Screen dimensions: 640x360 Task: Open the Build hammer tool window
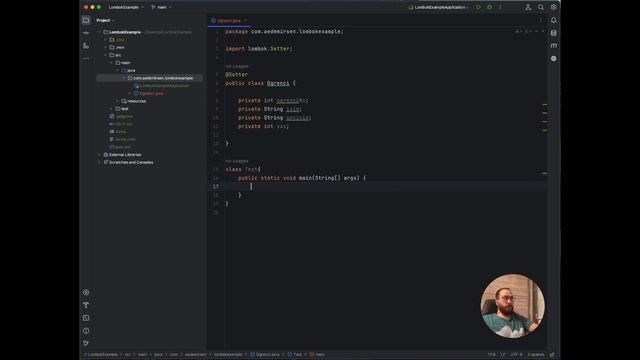[x=86, y=305]
